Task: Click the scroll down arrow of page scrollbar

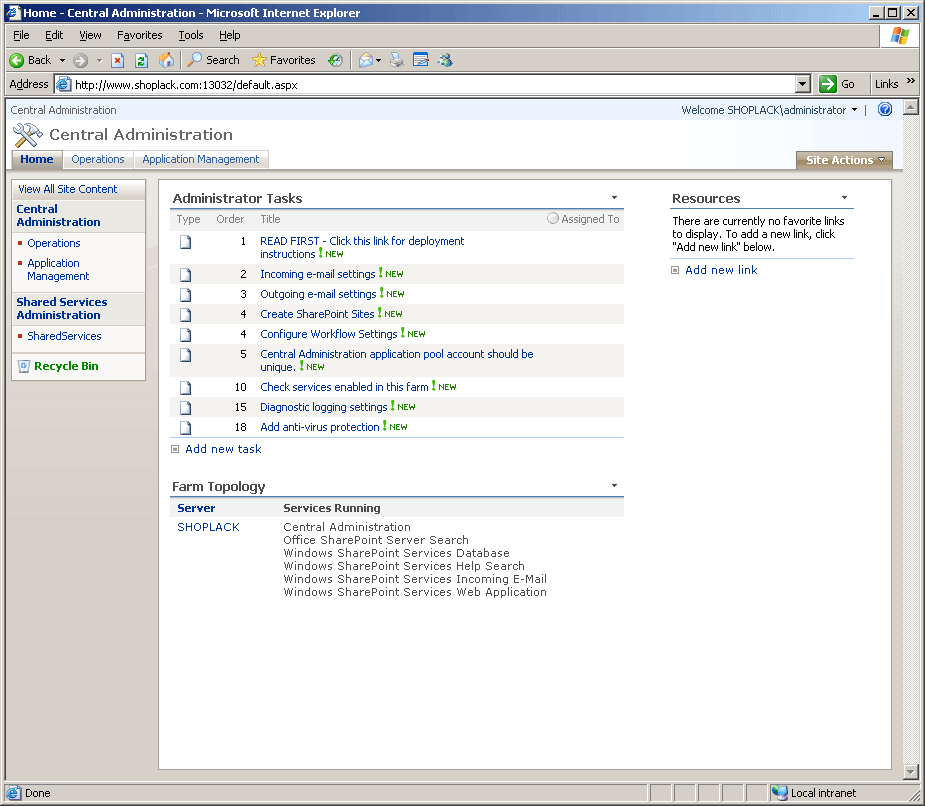Action: coord(911,771)
